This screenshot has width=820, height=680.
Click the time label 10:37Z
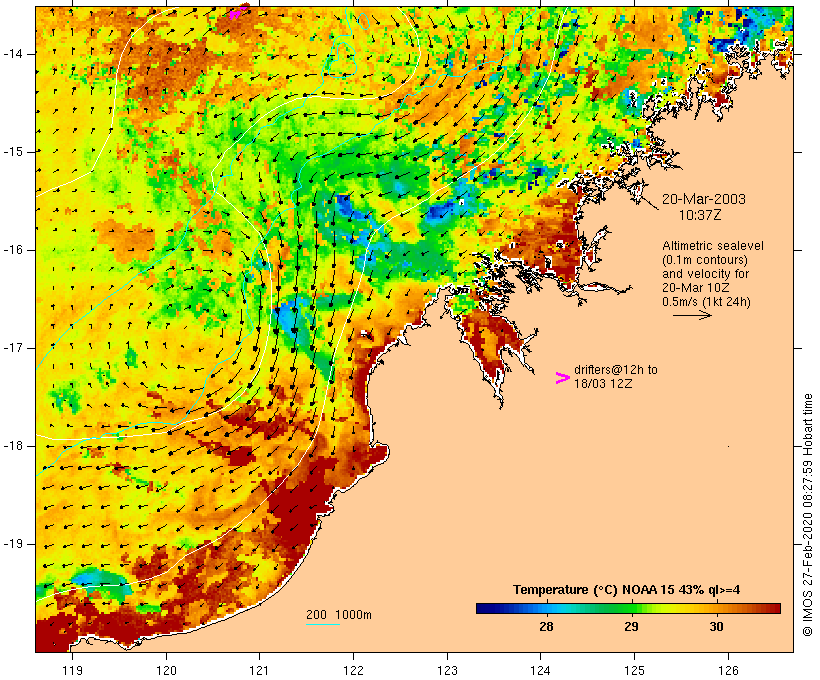700,215
